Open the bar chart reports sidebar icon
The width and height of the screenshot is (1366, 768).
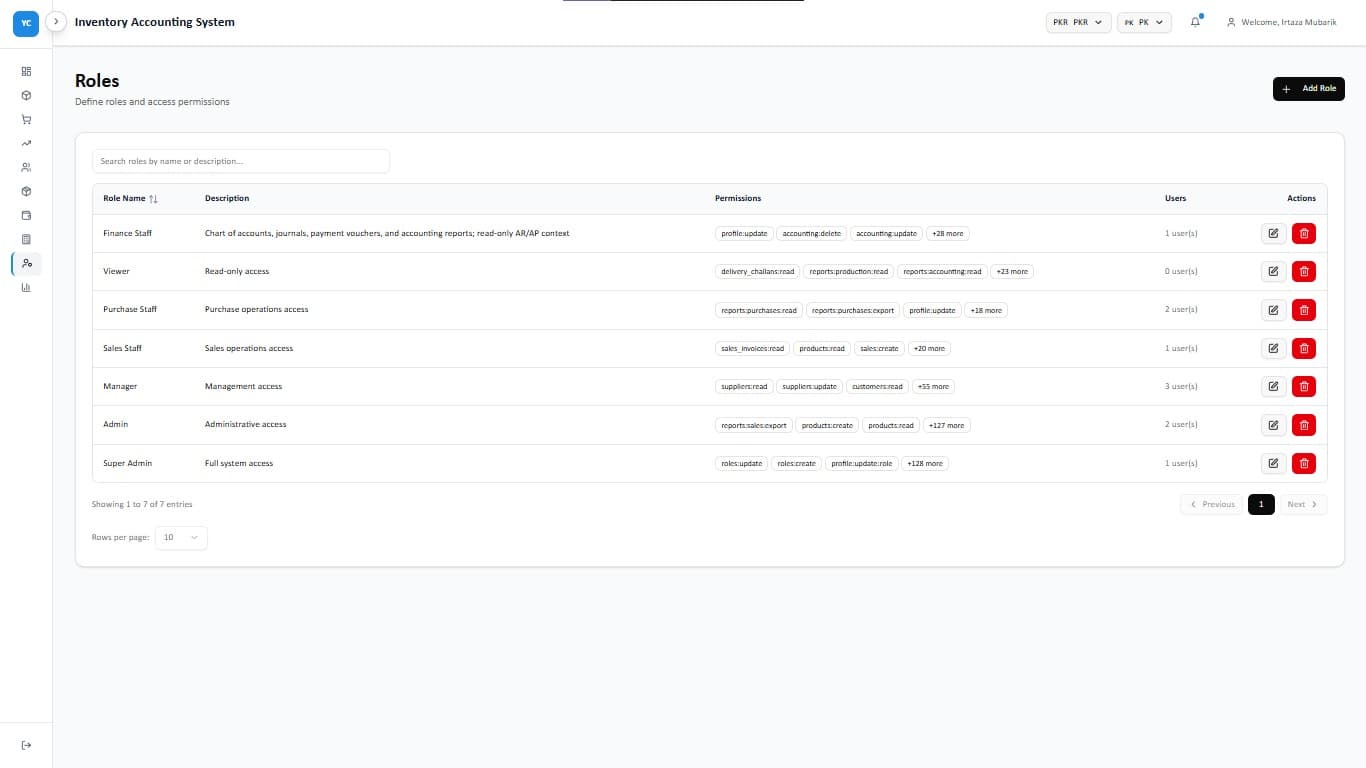26,287
